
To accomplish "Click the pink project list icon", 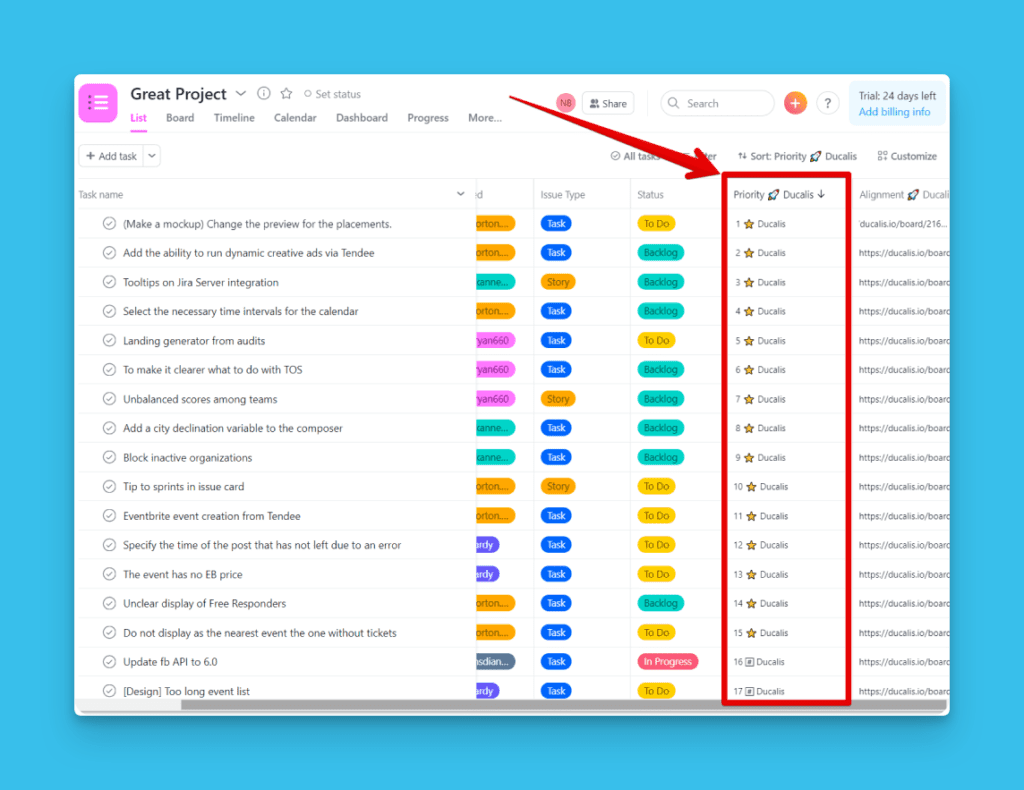I will (97, 103).
